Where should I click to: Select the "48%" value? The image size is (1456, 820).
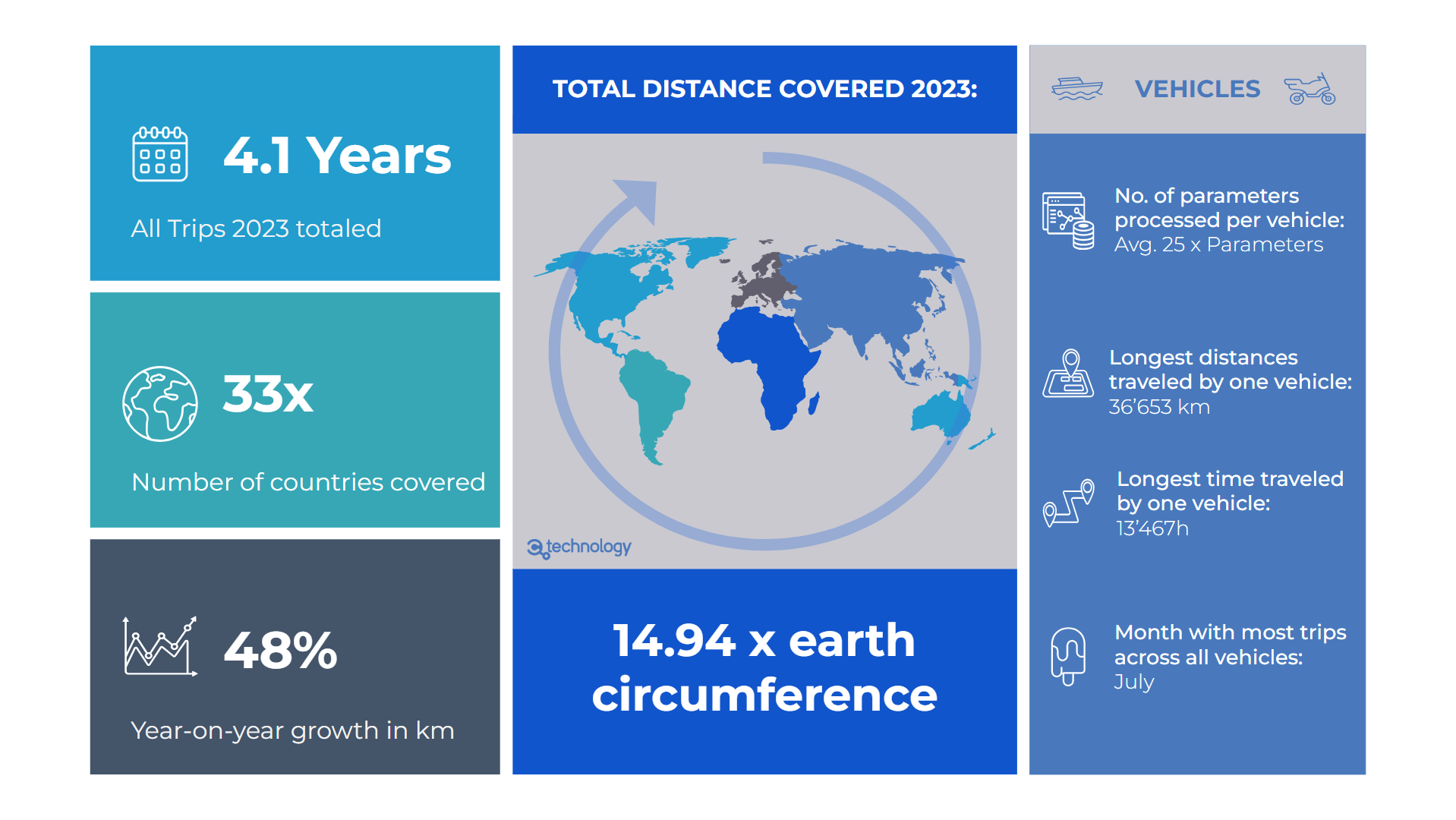(x=280, y=651)
